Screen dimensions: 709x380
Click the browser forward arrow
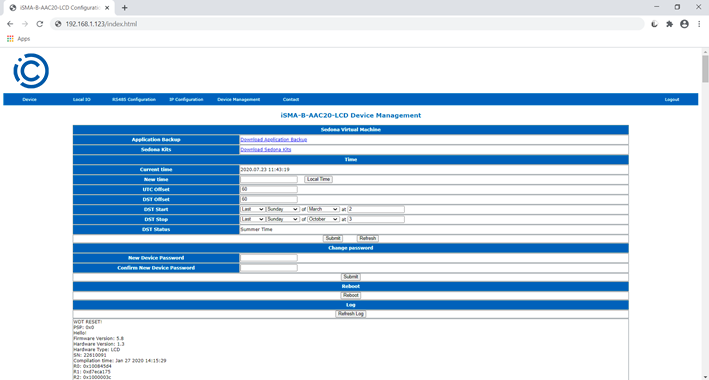pos(25,24)
